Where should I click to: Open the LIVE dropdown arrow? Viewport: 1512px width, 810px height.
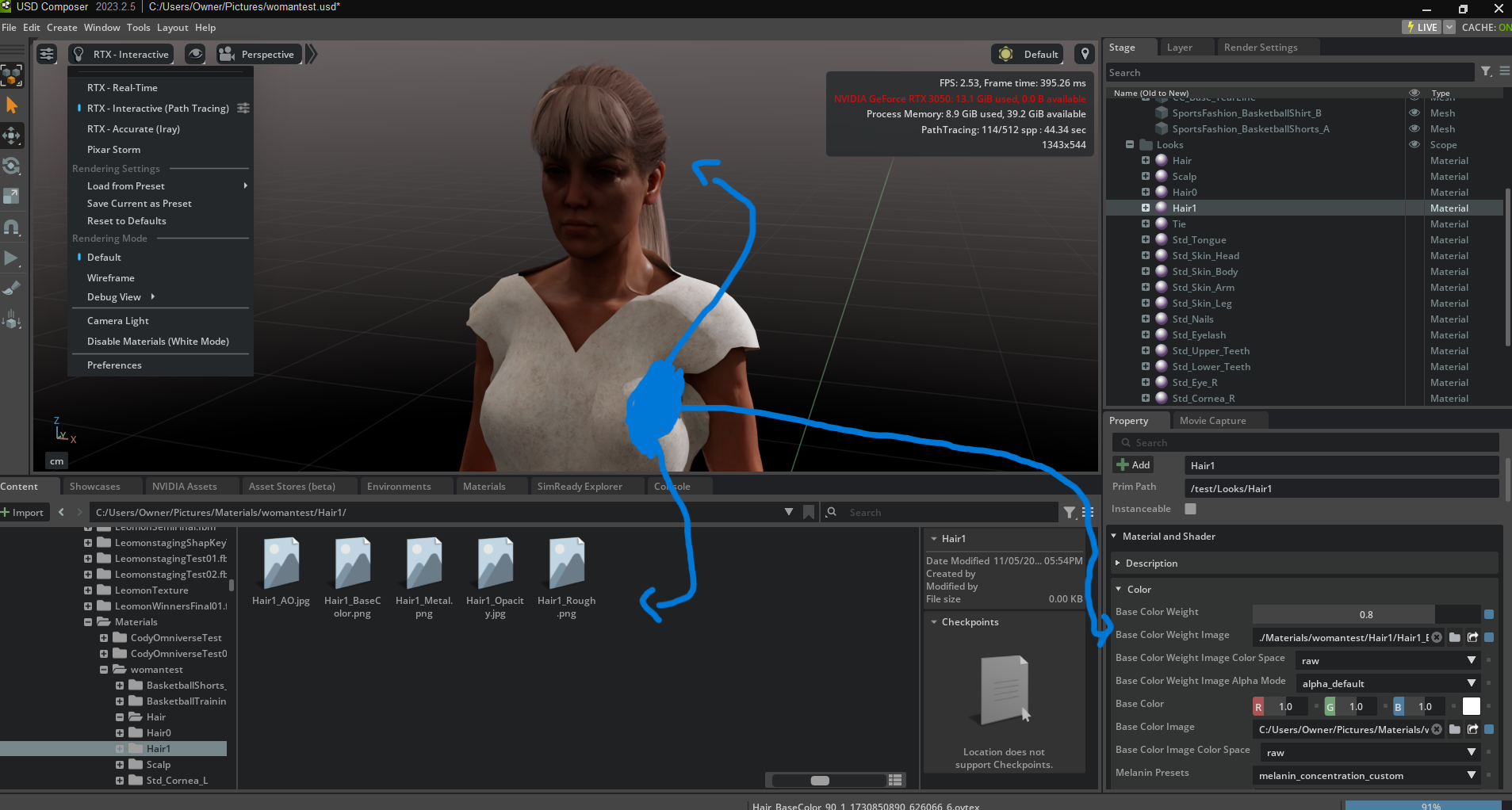1449,27
